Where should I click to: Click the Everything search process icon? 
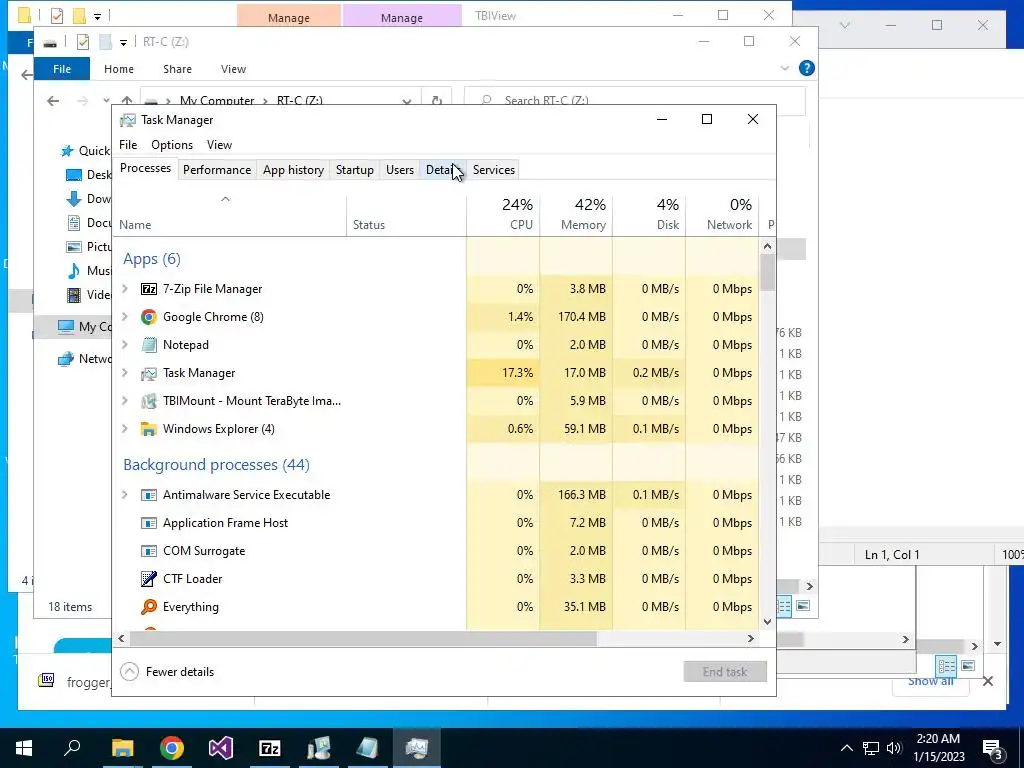pyautogui.click(x=149, y=607)
